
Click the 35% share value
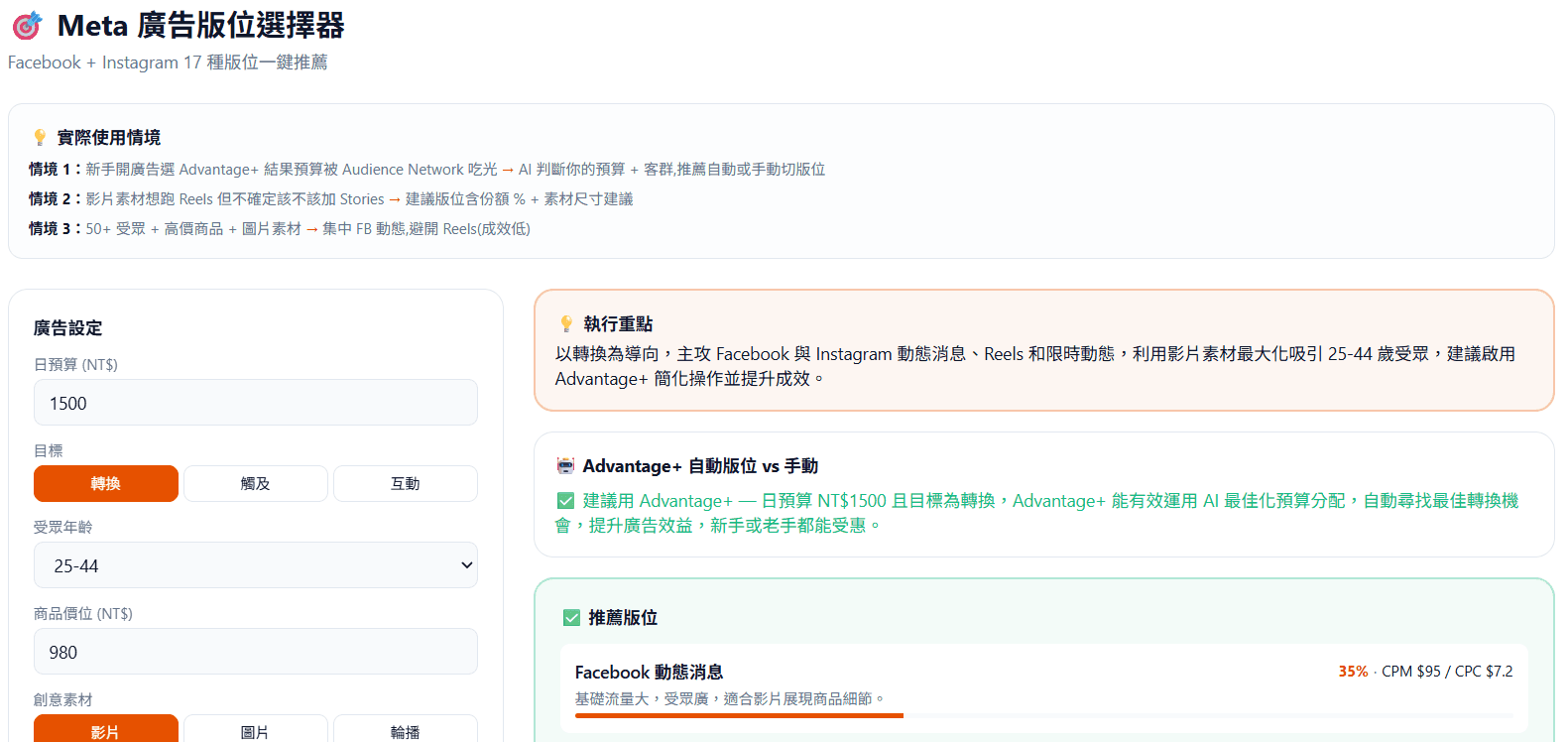click(1353, 672)
